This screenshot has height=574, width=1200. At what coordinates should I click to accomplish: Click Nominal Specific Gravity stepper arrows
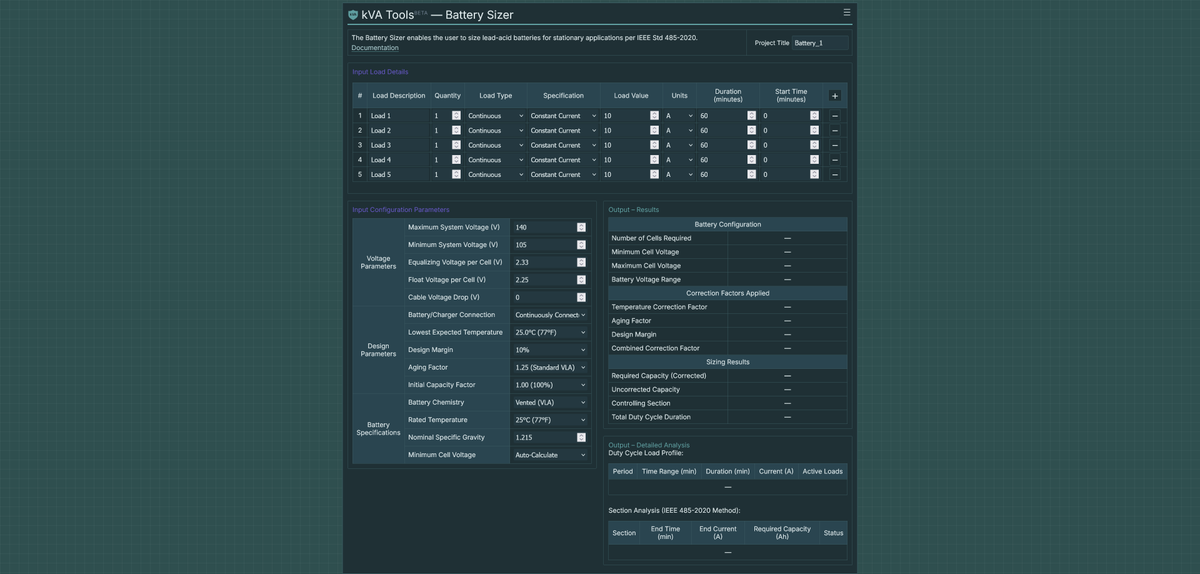tap(581, 437)
